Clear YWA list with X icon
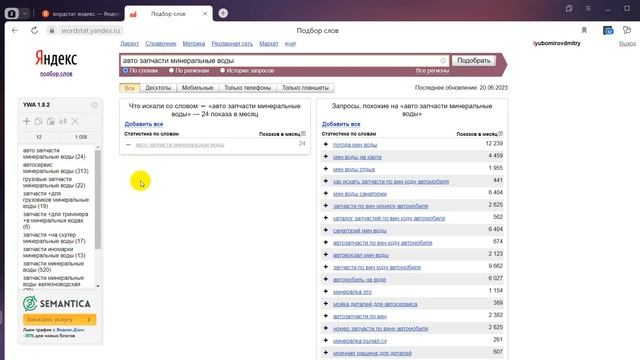This screenshot has width=640, height=360. click(75, 121)
